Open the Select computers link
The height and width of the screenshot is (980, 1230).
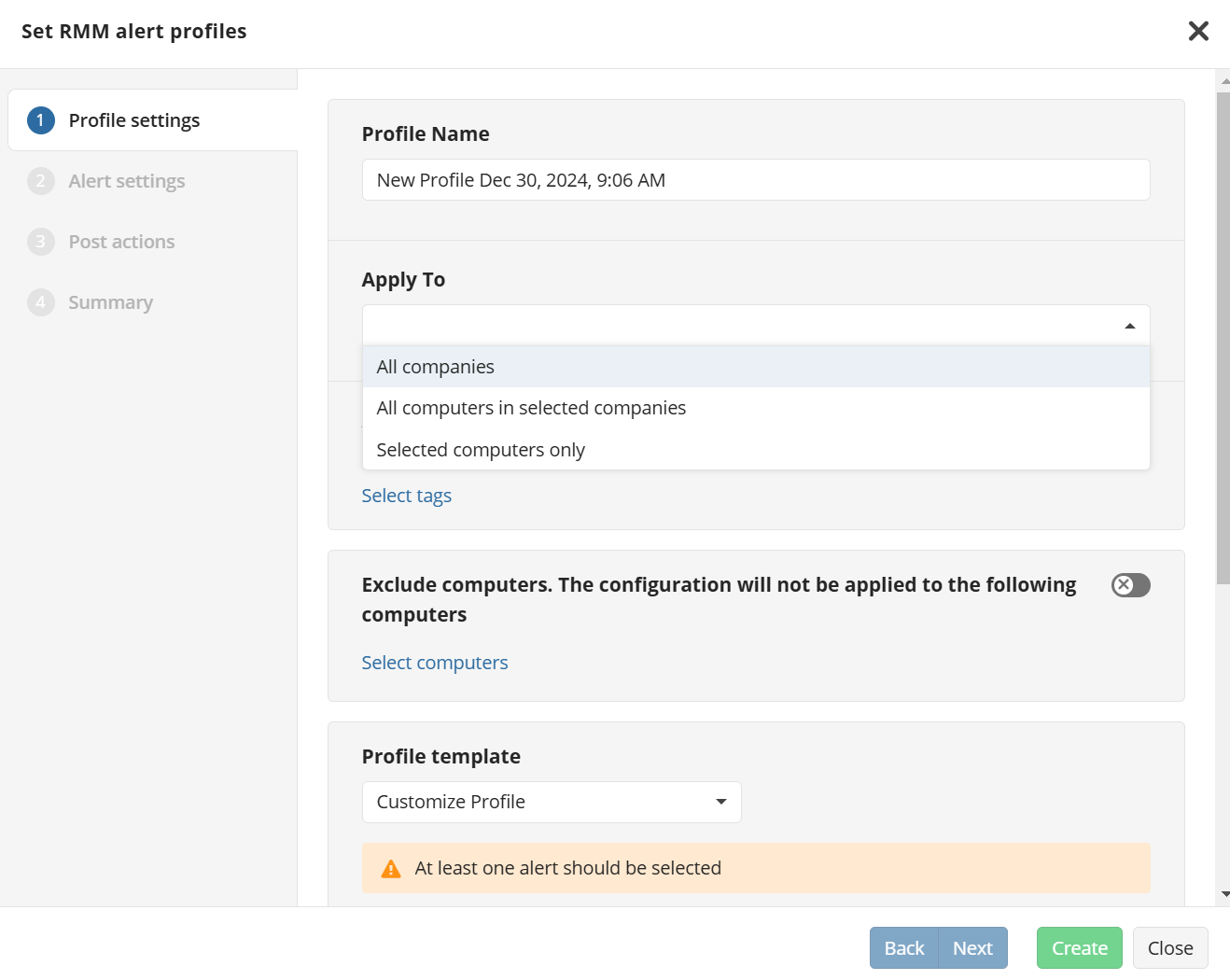[434, 663]
